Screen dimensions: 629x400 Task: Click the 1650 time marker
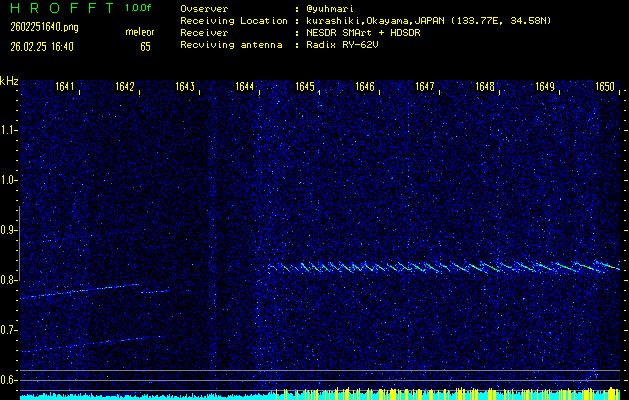coord(605,87)
